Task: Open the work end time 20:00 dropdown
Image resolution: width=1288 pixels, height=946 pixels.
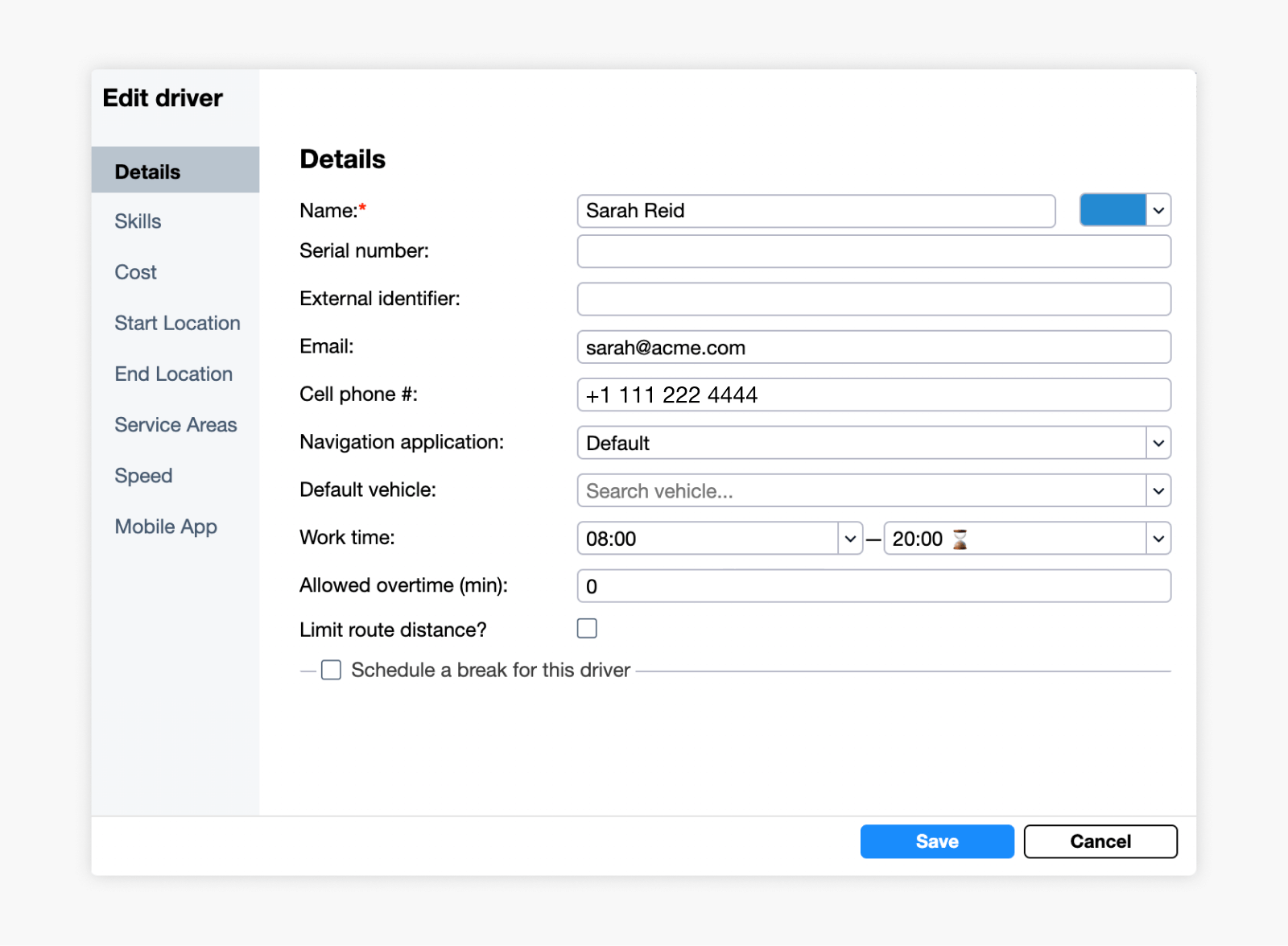Action: point(1158,539)
